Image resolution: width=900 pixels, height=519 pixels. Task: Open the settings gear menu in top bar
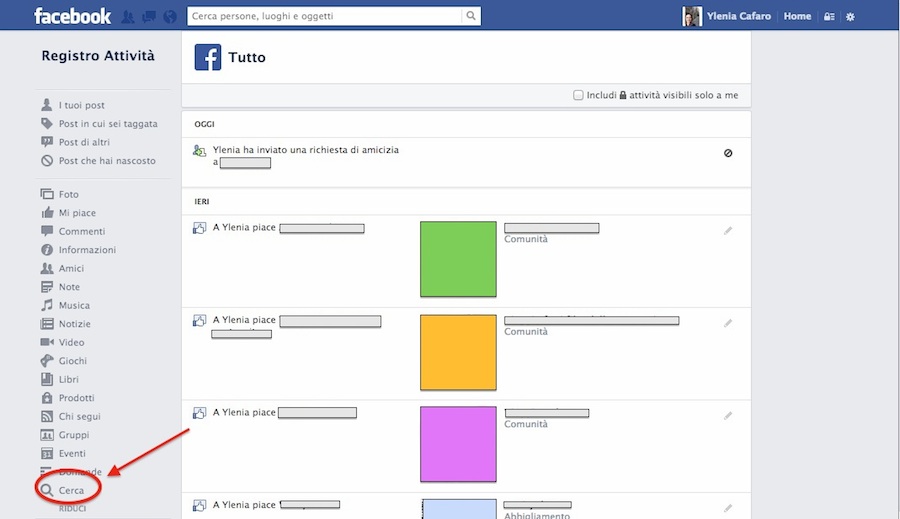point(851,17)
